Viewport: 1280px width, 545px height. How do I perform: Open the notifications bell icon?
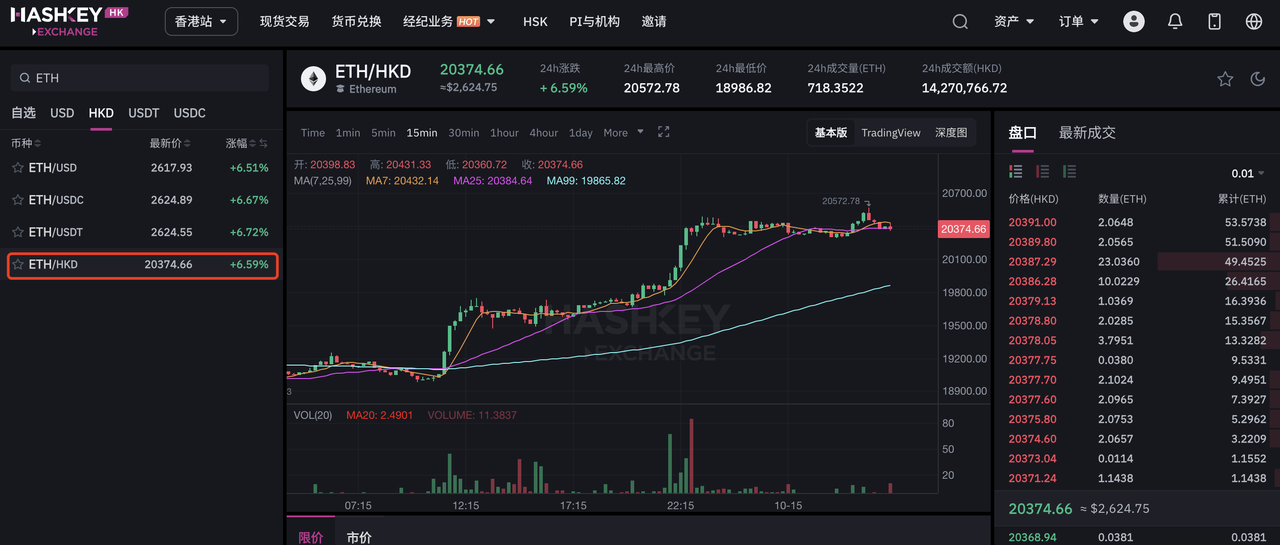tap(1175, 21)
